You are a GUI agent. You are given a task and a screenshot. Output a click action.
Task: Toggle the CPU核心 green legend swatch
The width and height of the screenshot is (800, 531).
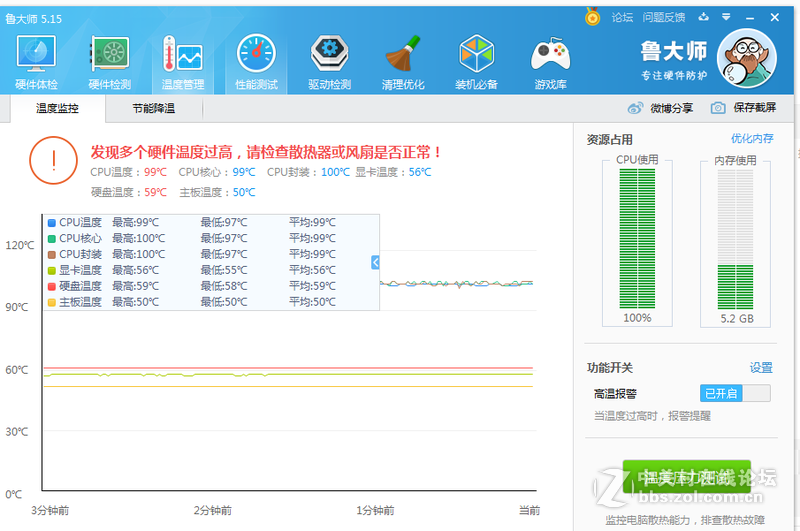(52, 239)
